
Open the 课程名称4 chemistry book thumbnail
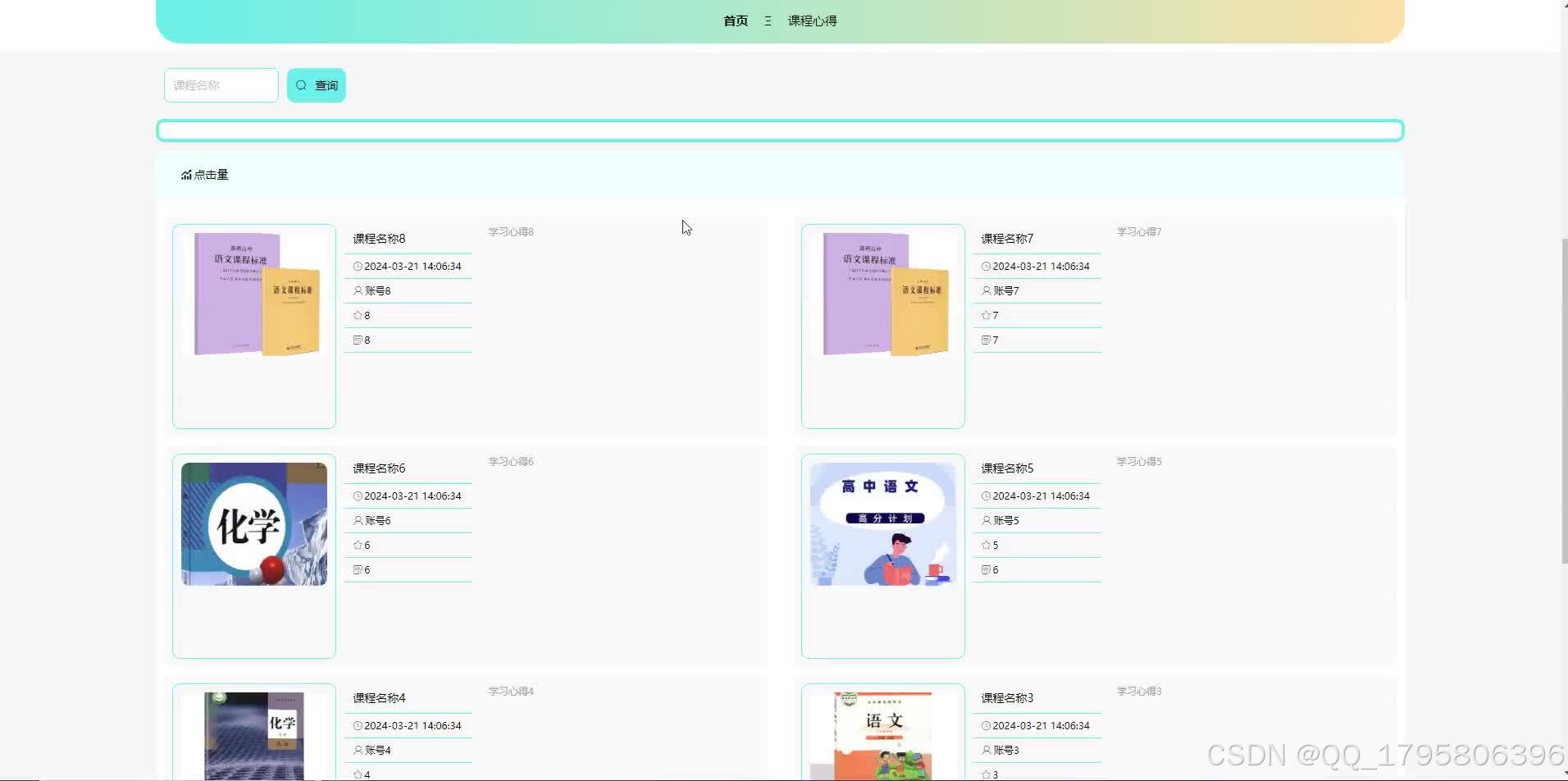click(254, 736)
